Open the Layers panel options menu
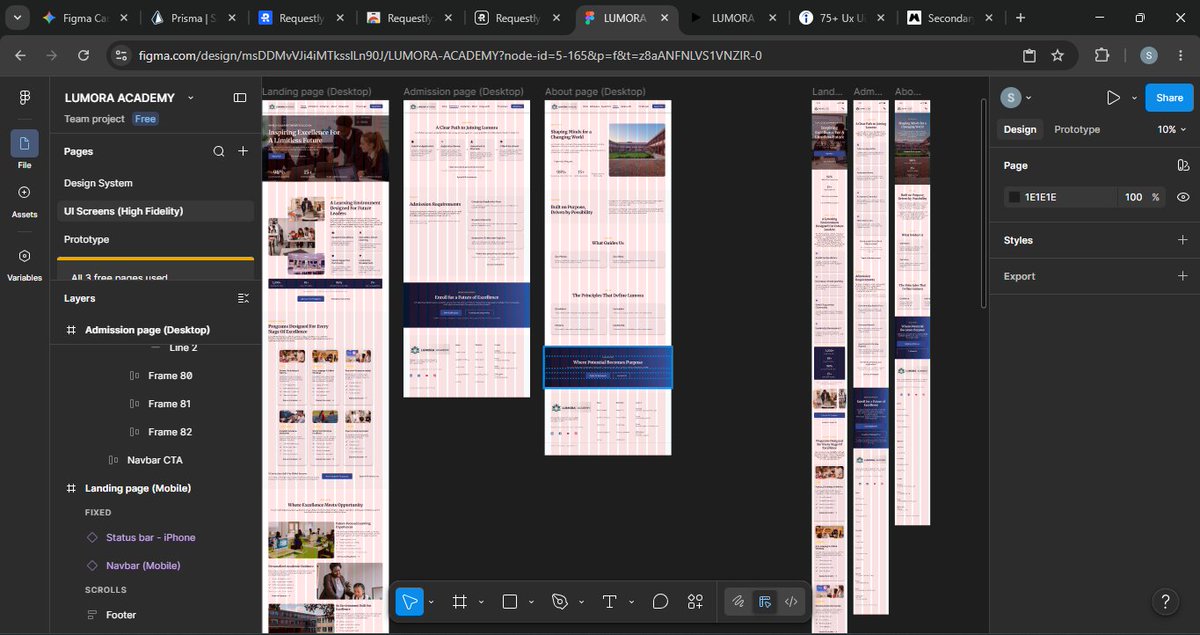The image size is (1200, 635). tap(243, 298)
